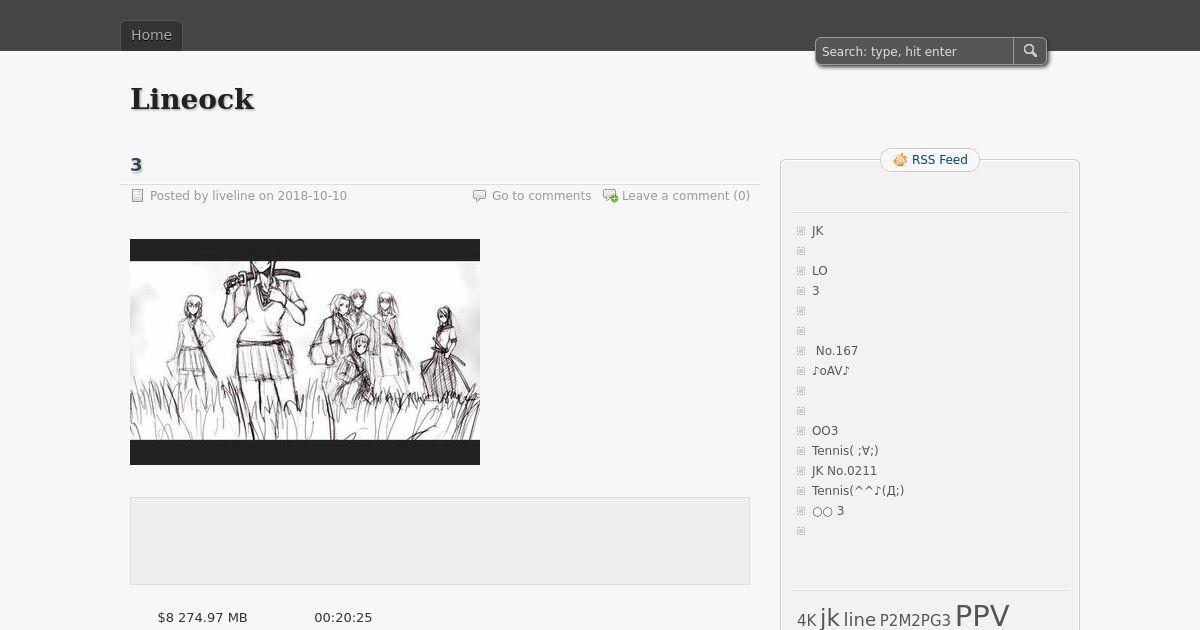The image size is (1200, 630).
Task: Click the RSS orange feed icon
Action: [x=900, y=160]
